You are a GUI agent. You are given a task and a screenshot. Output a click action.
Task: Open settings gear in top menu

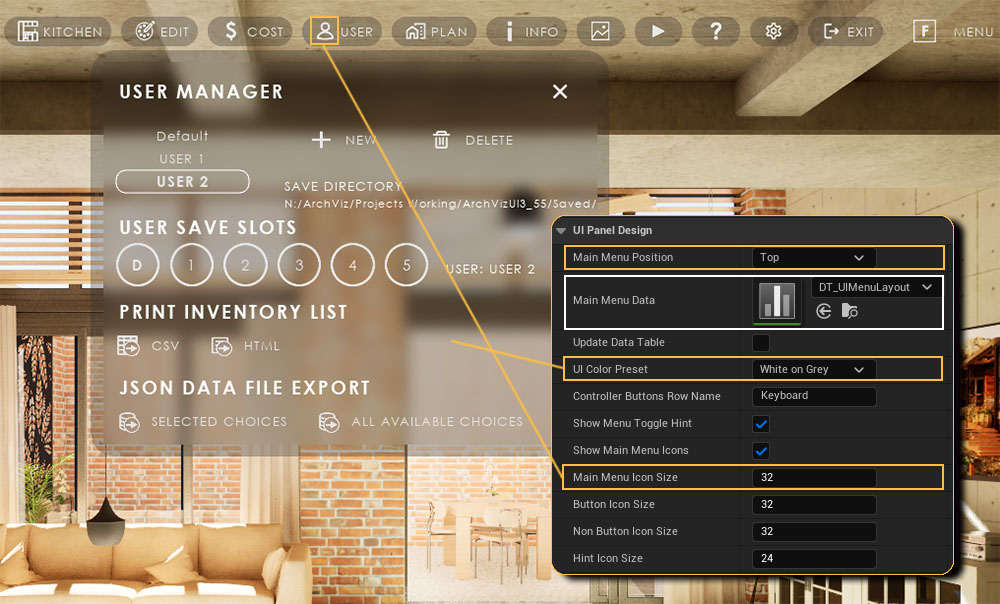coord(773,31)
